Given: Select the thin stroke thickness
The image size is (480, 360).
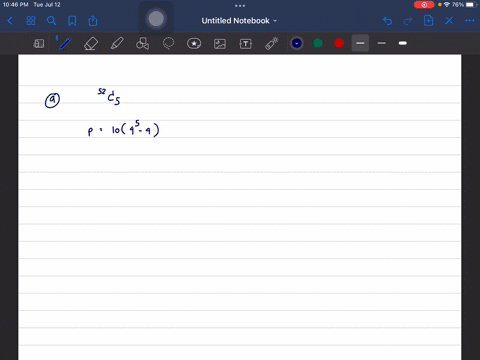Looking at the screenshot, I should (x=382, y=43).
